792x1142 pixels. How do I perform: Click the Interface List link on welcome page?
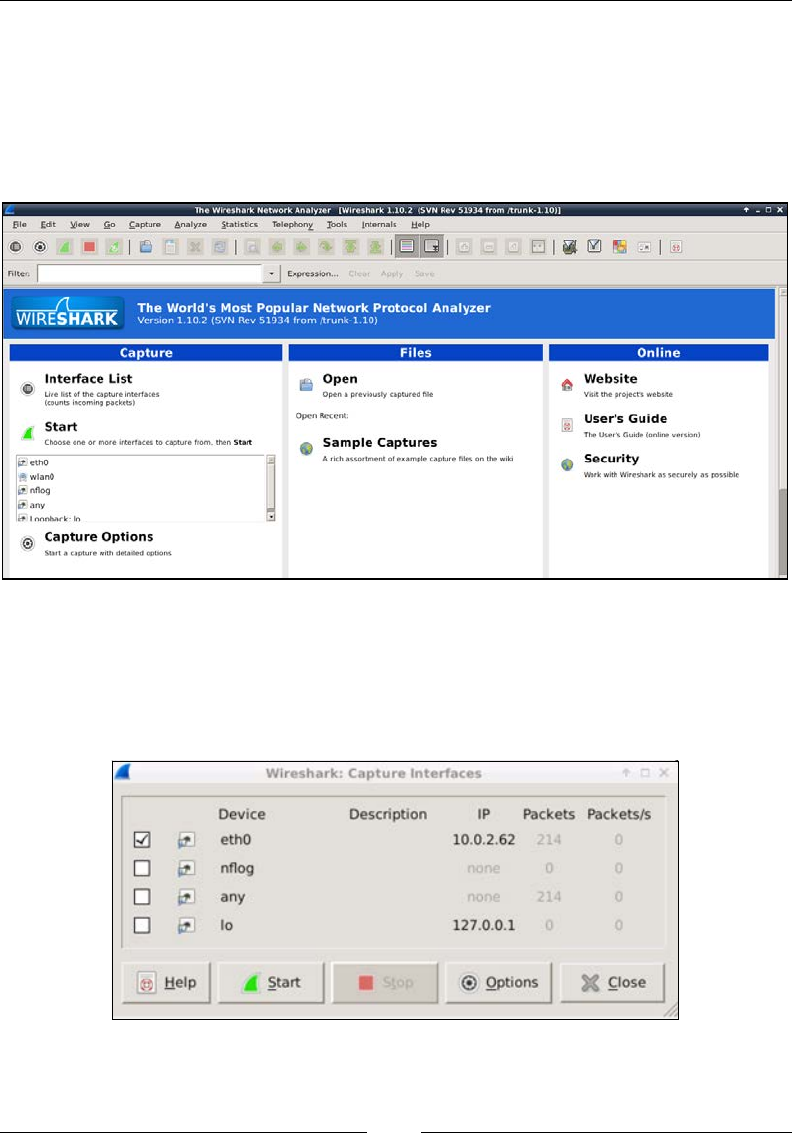click(88, 379)
